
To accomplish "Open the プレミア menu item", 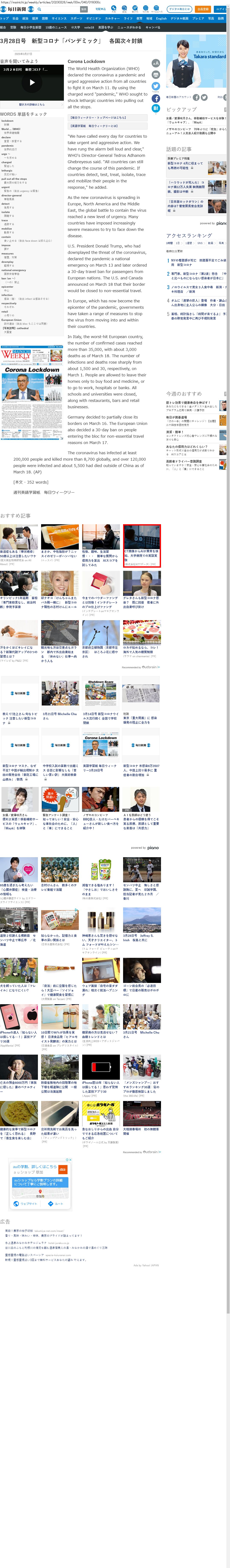I will (198, 18).
